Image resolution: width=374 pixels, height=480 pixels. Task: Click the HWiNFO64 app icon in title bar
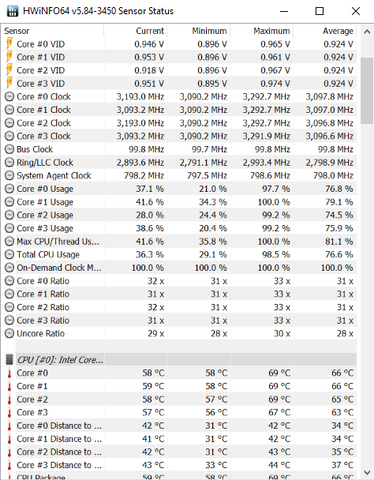tap(13, 11)
